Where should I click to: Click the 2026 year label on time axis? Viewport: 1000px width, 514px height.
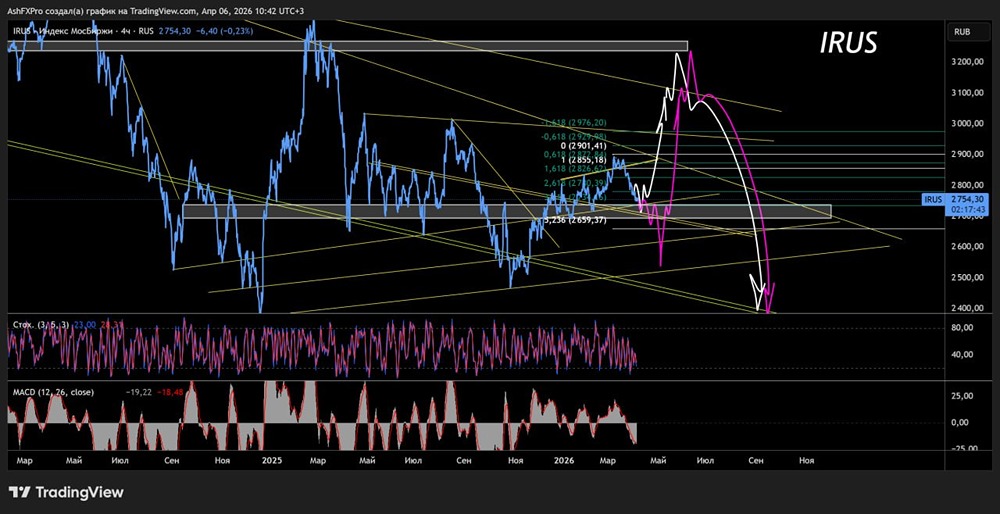[563, 460]
